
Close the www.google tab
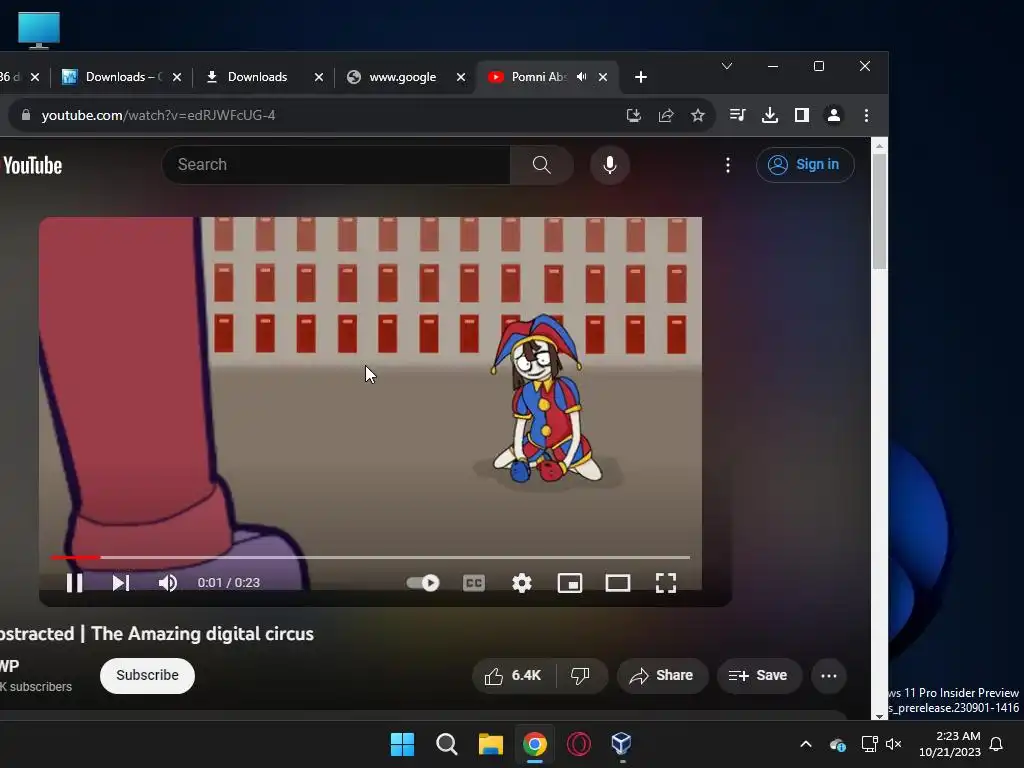pos(460,77)
